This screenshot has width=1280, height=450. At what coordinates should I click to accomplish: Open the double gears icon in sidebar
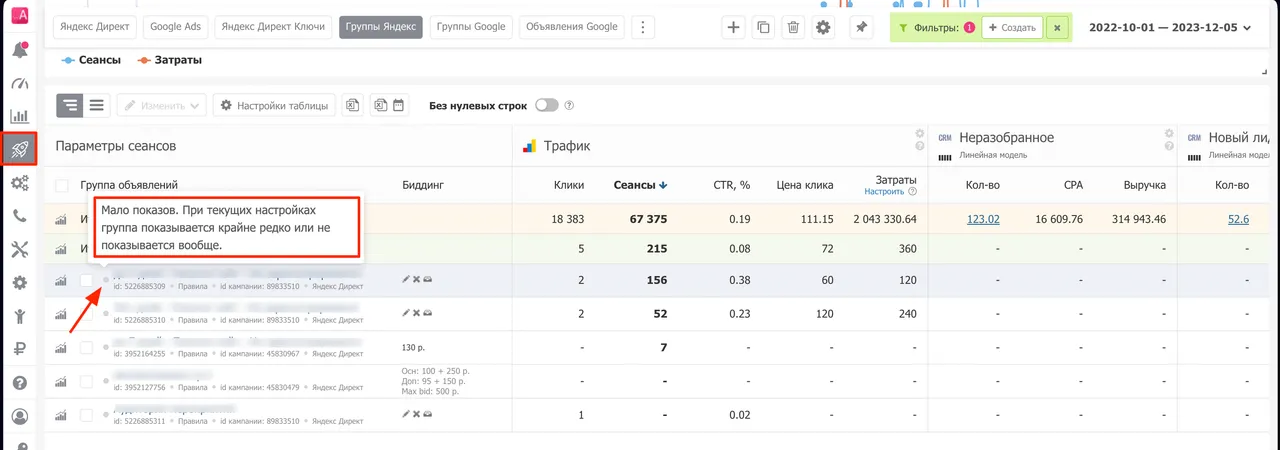tap(19, 183)
